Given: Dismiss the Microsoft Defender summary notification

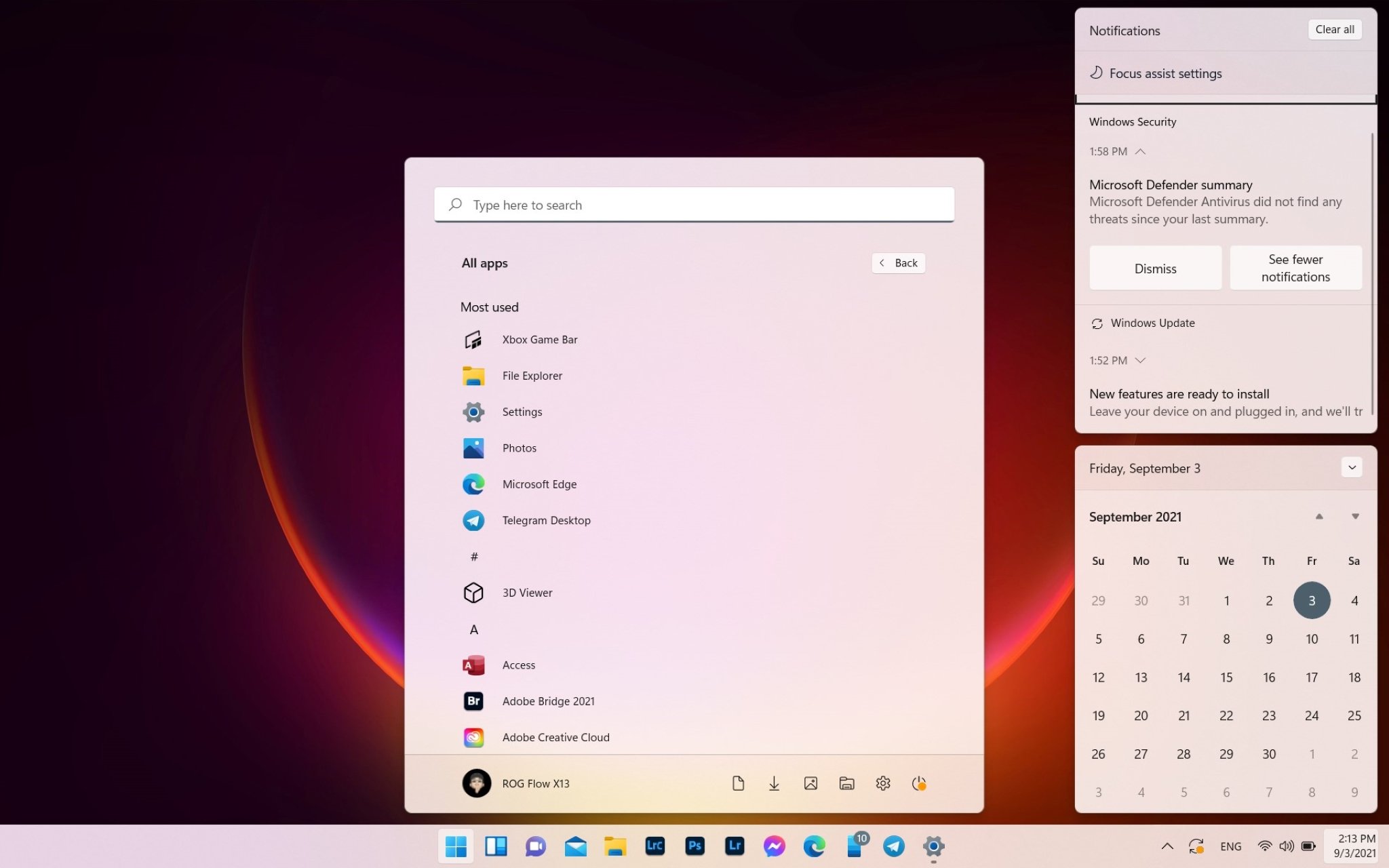Looking at the screenshot, I should [1155, 268].
